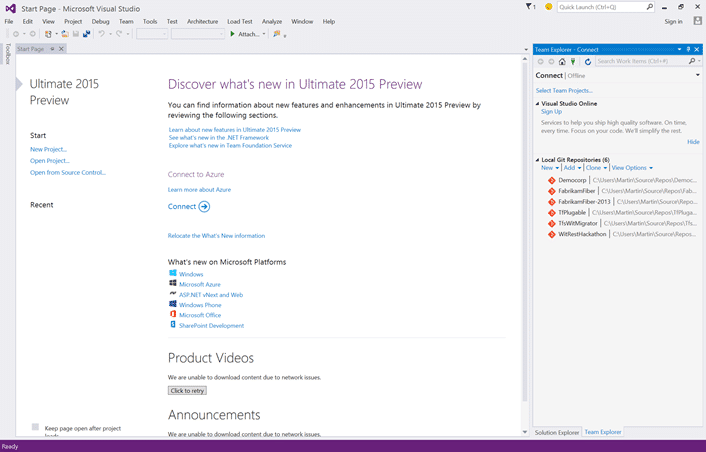Screen dimensions: 706x452
Task: Click the Quick Launch magnifier icon
Action: pyautogui.click(x=650, y=7)
